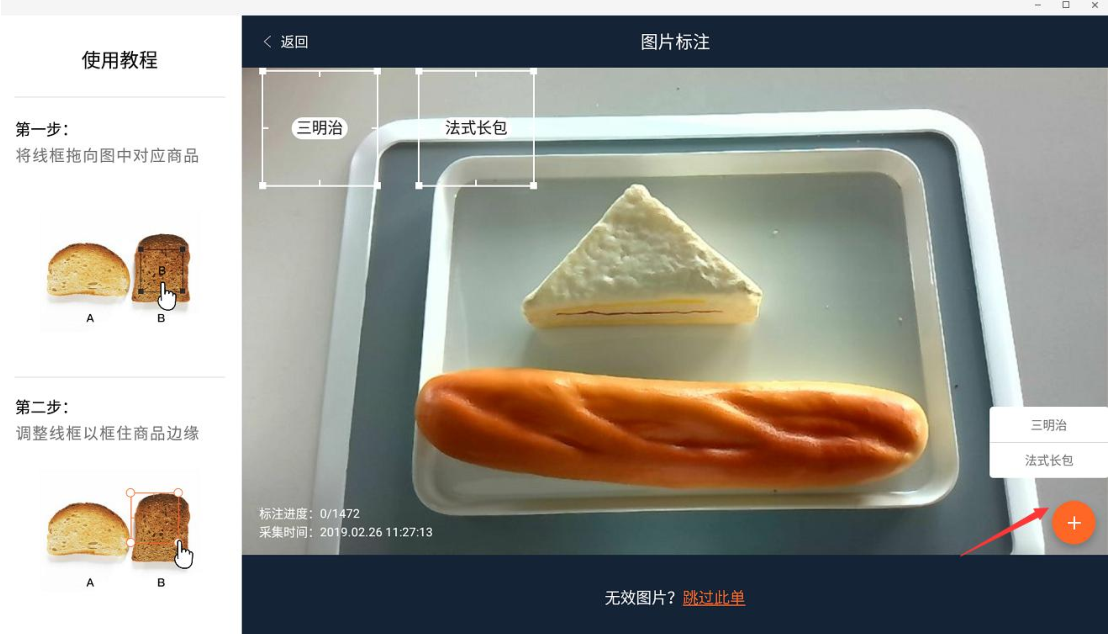The width and height of the screenshot is (1109, 634).
Task: Click the French baguette in the photo
Action: click(670, 427)
